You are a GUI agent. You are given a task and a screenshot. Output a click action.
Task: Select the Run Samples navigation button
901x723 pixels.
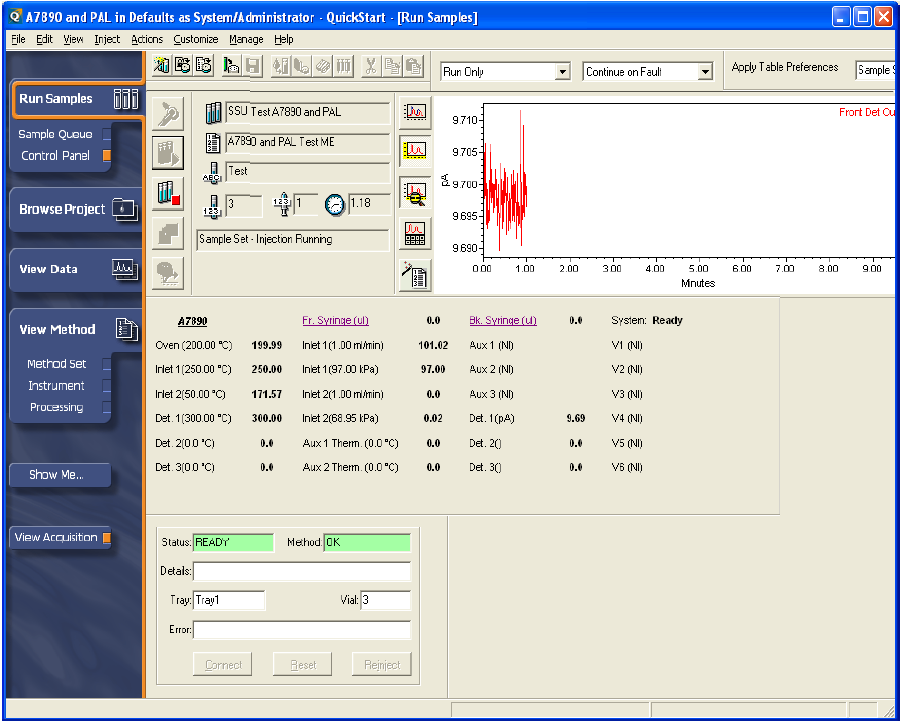click(x=76, y=99)
